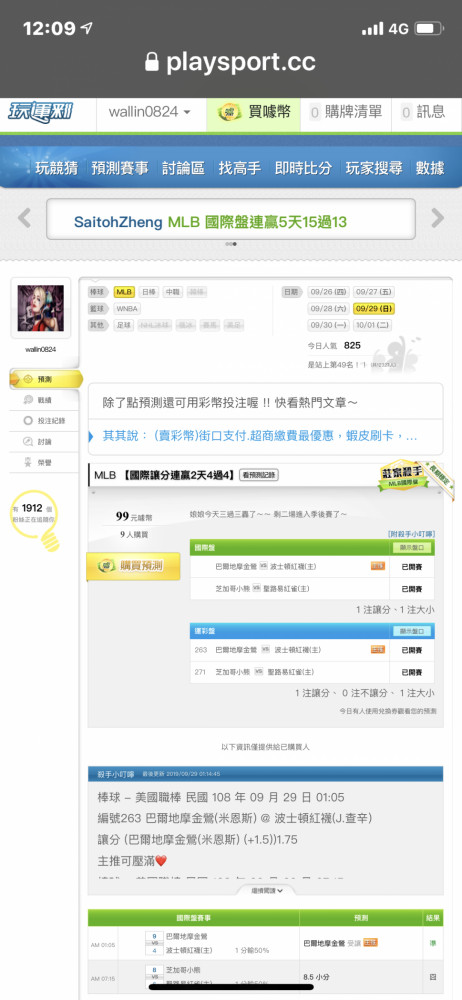Open 討論 sidebar item
This screenshot has height=1000, width=462.
coord(44,441)
